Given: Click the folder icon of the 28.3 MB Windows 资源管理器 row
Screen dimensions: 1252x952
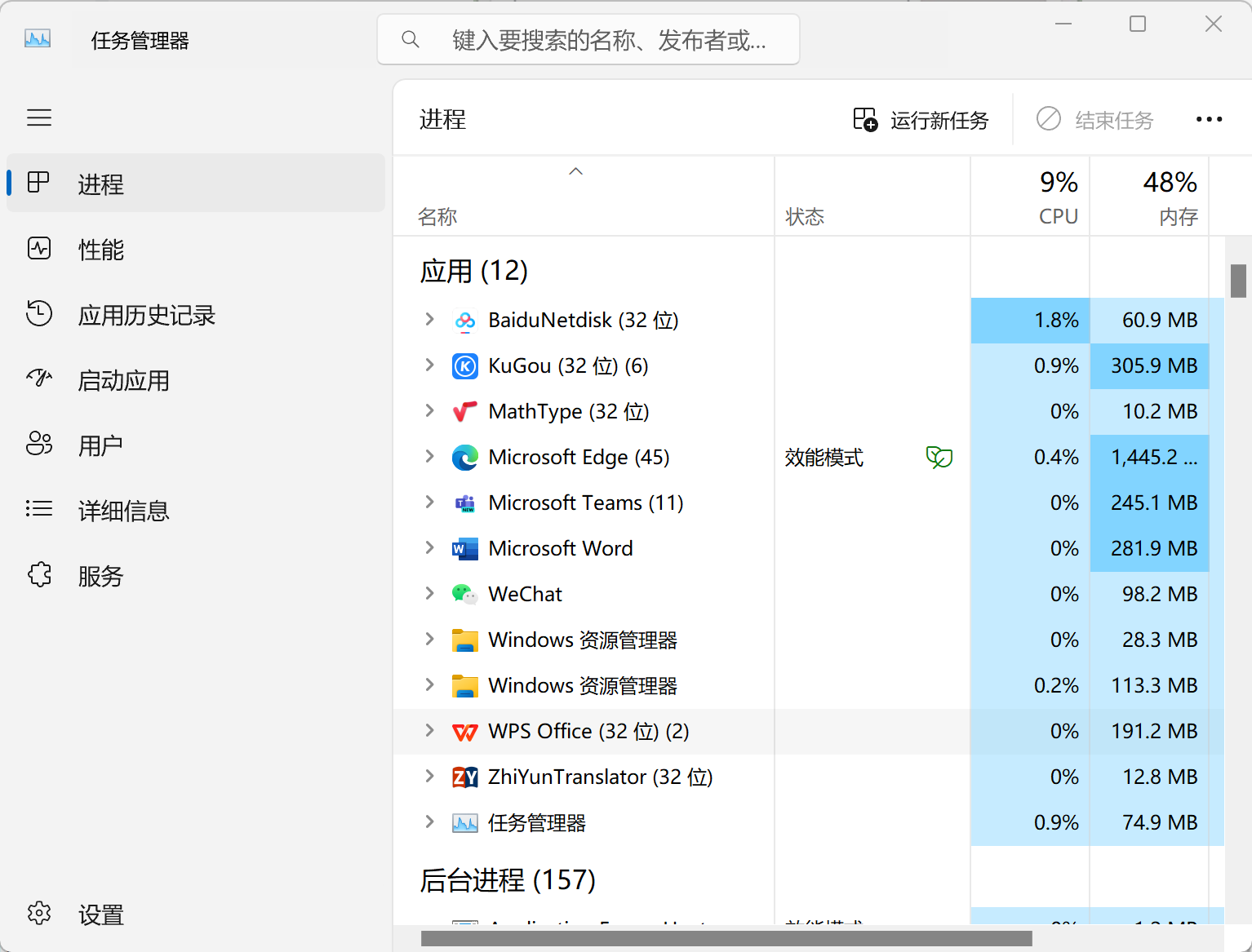Looking at the screenshot, I should 465,640.
